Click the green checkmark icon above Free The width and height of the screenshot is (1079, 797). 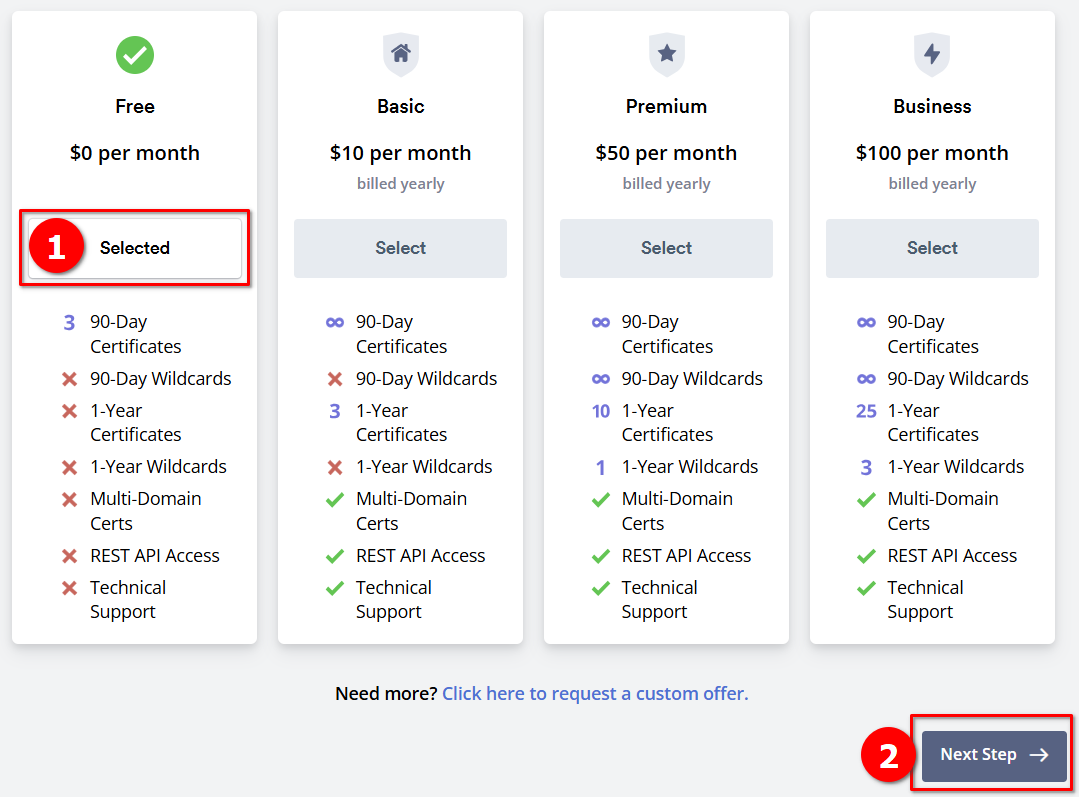pyautogui.click(x=135, y=55)
